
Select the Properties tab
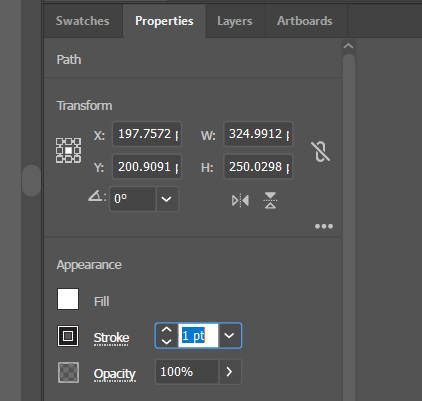click(x=164, y=21)
